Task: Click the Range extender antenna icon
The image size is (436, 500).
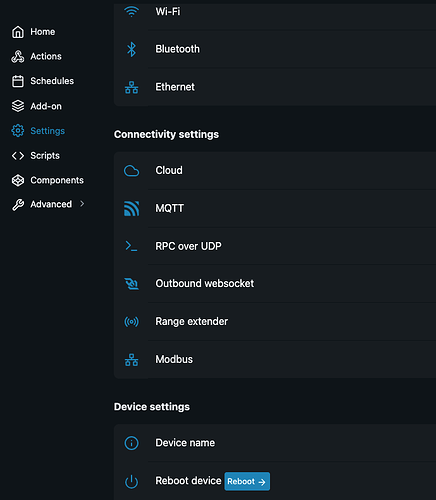Action: [x=131, y=322]
